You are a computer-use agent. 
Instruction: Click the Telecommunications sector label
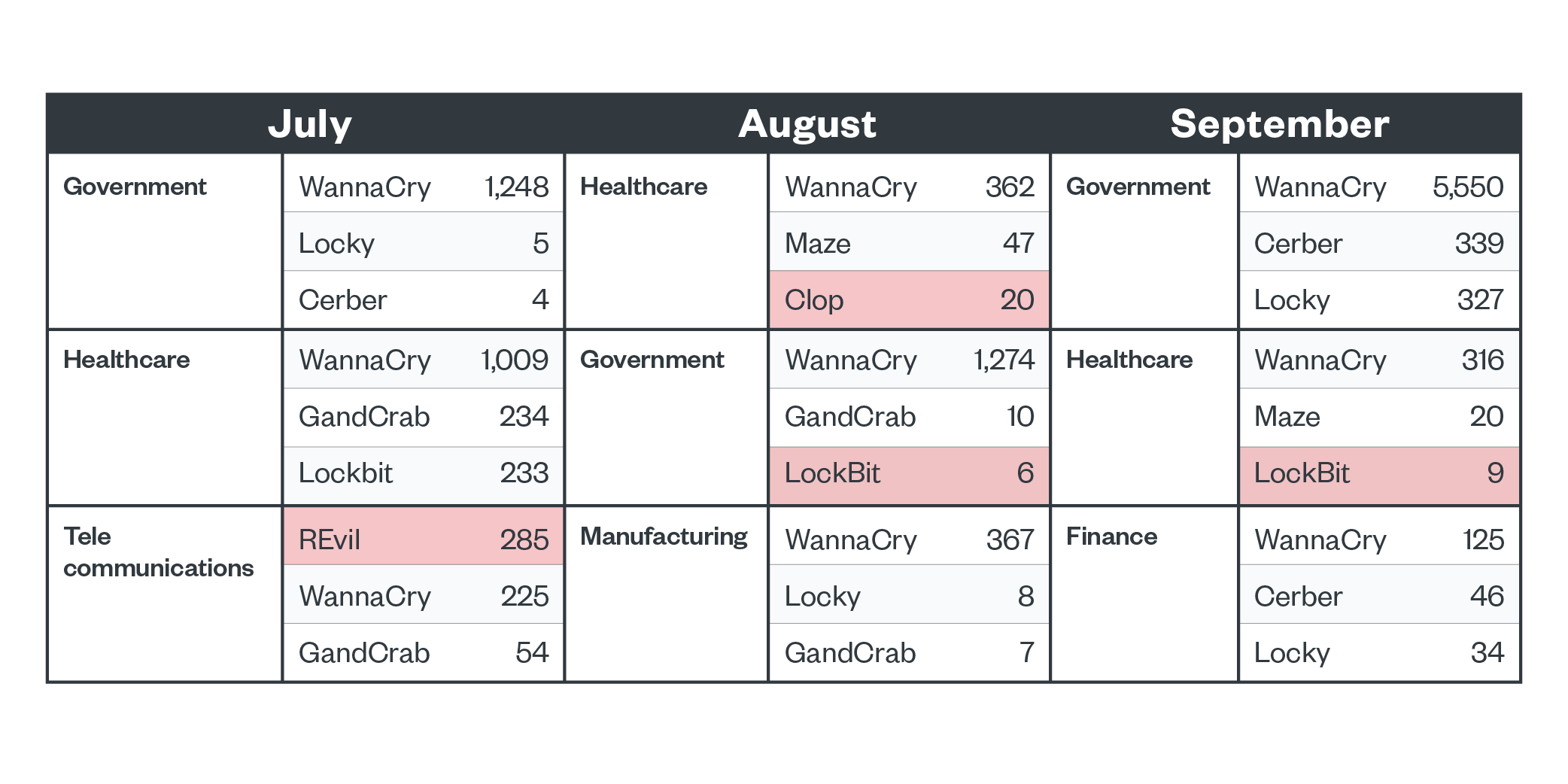158,552
